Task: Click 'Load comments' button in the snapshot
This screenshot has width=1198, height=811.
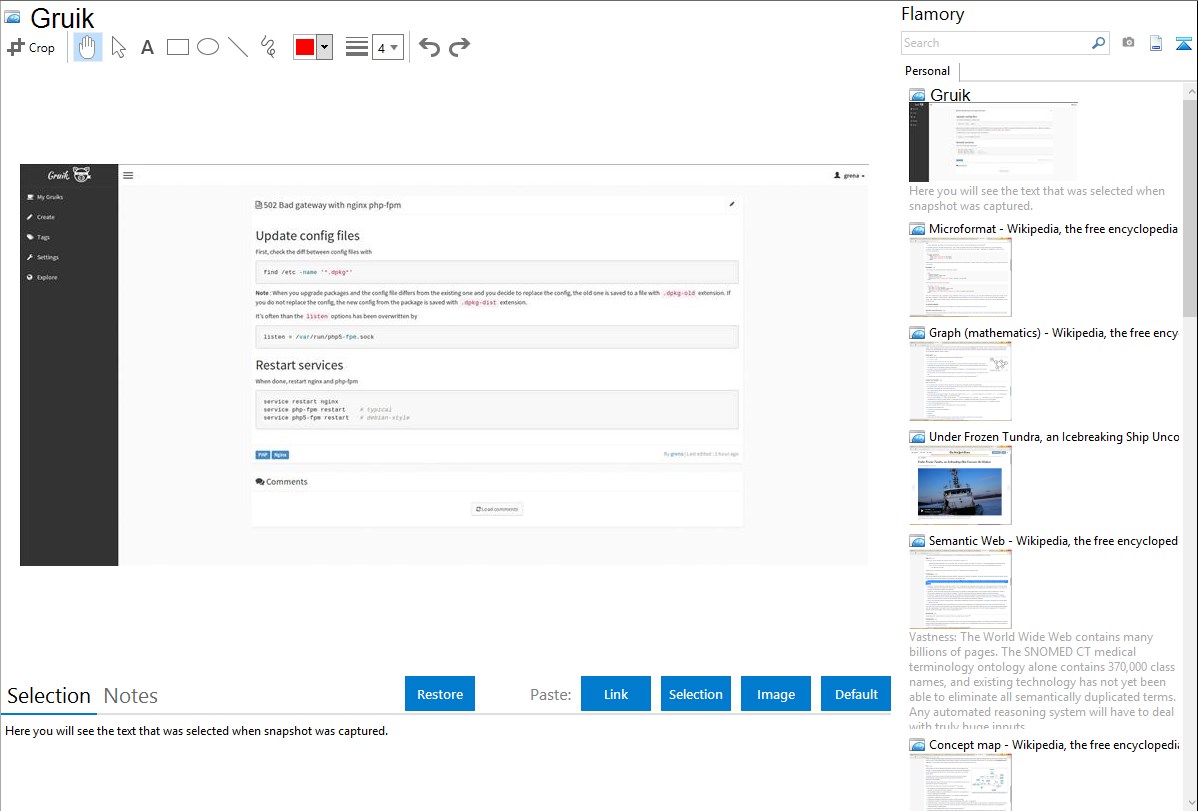Action: [497, 509]
